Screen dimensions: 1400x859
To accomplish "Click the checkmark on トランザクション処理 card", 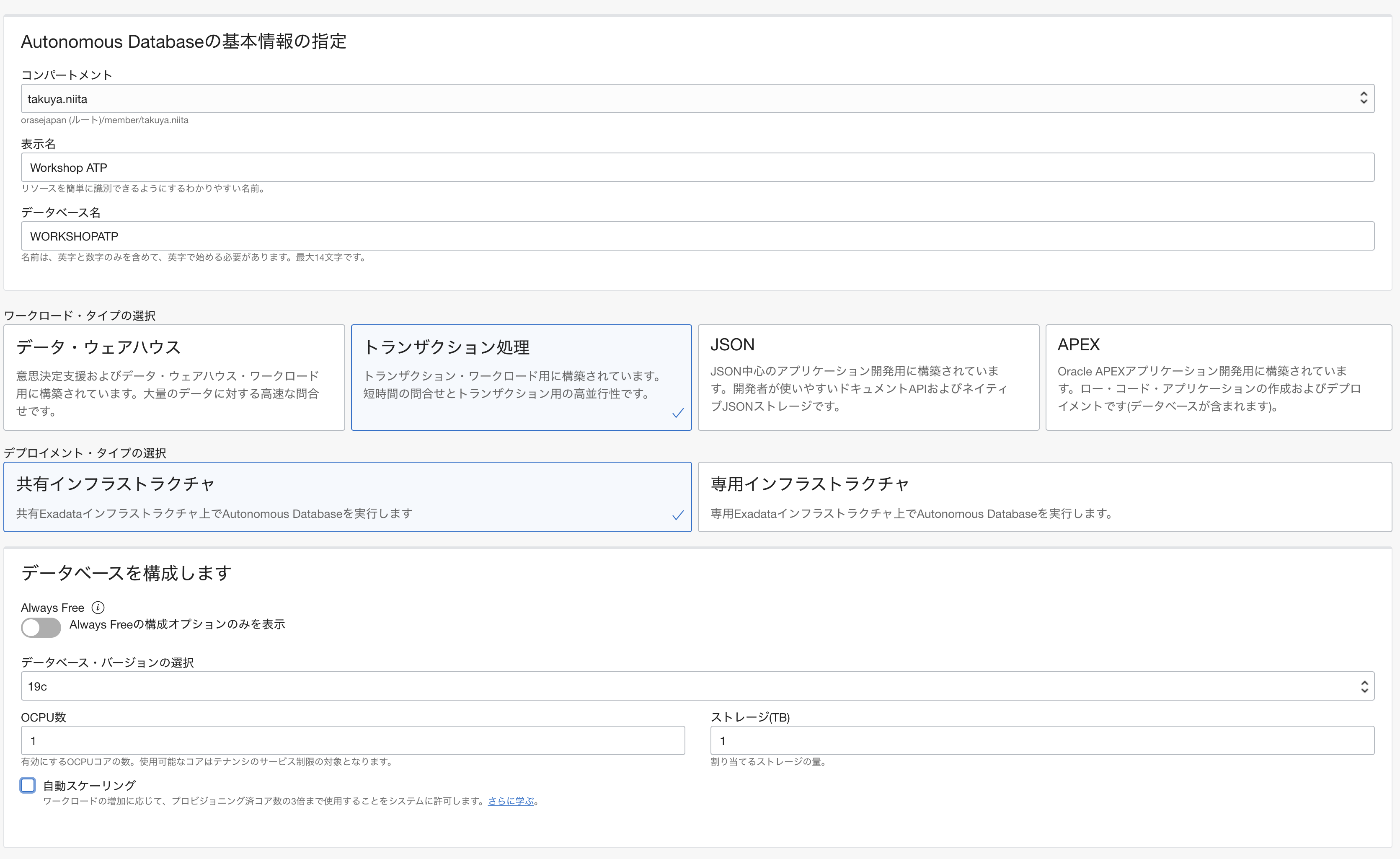I will click(677, 413).
